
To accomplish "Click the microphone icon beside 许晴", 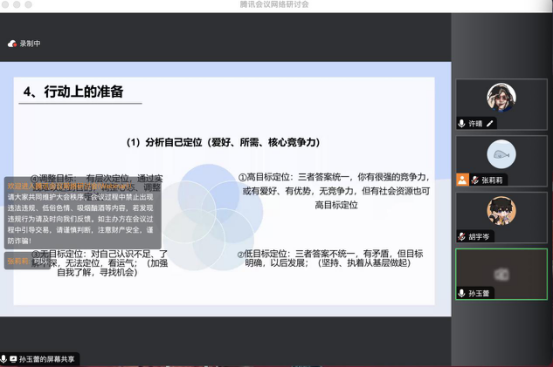I will 462,123.
